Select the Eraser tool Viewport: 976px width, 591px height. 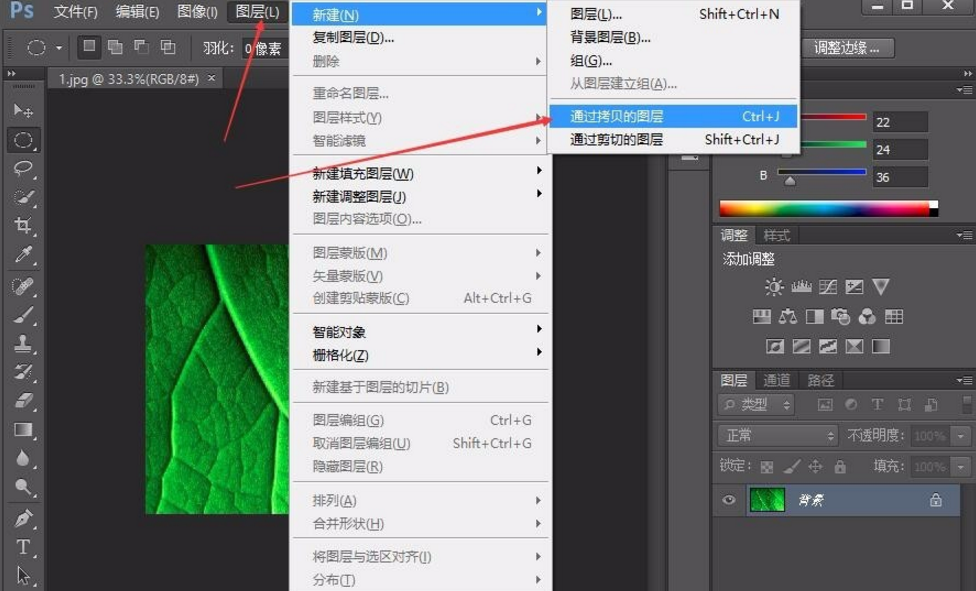point(22,400)
